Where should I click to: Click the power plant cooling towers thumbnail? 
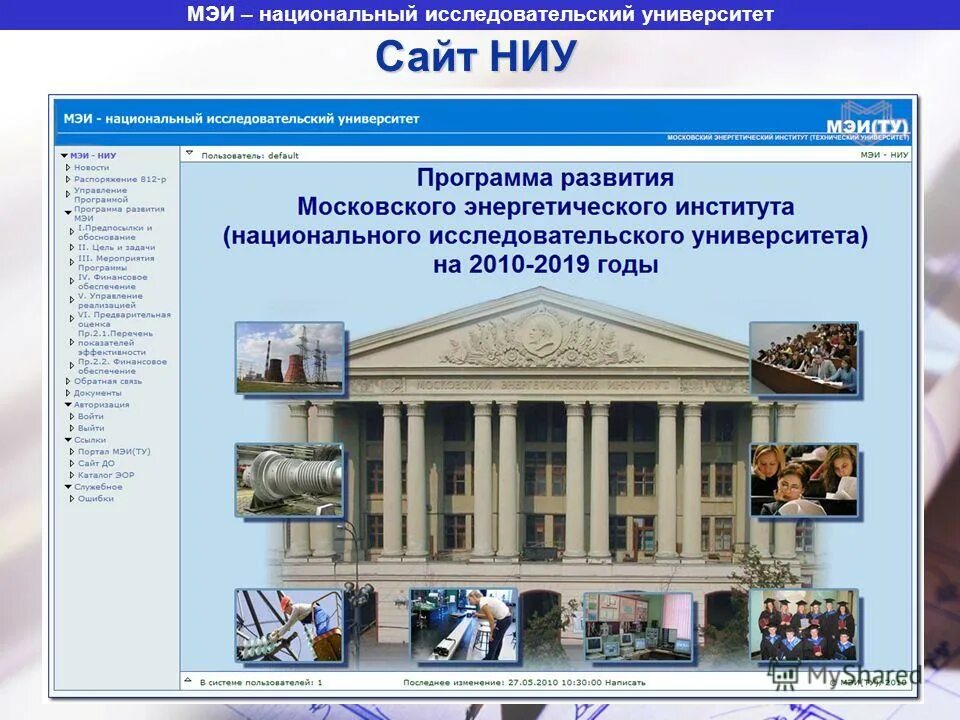(x=290, y=358)
